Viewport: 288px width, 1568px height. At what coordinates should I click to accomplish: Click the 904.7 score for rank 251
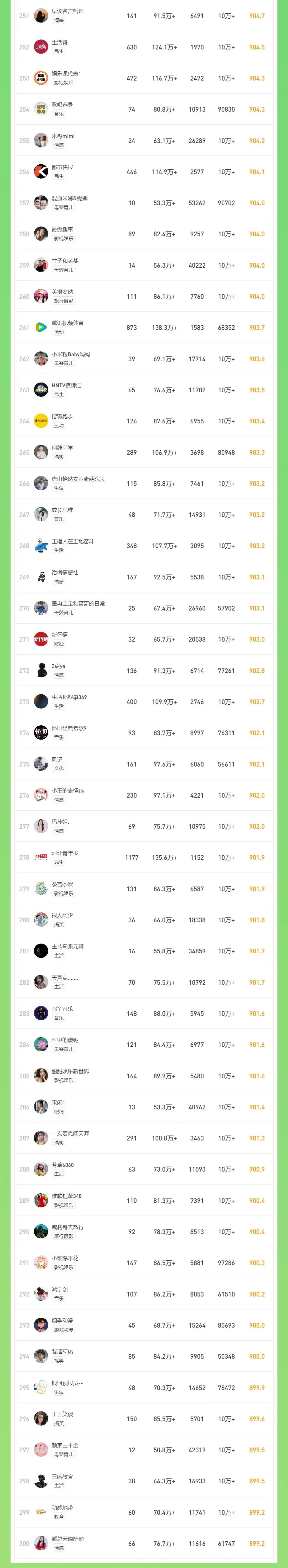coord(257,16)
